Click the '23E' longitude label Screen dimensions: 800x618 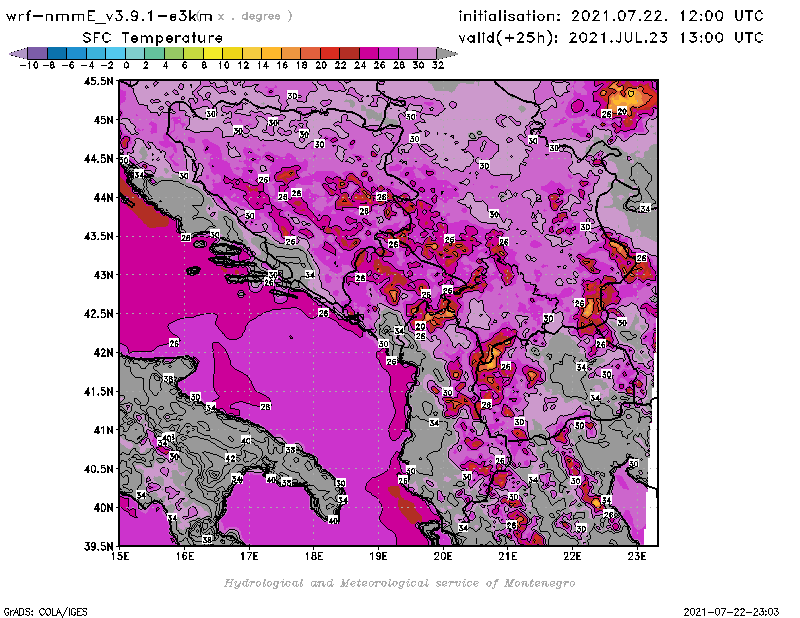click(637, 556)
